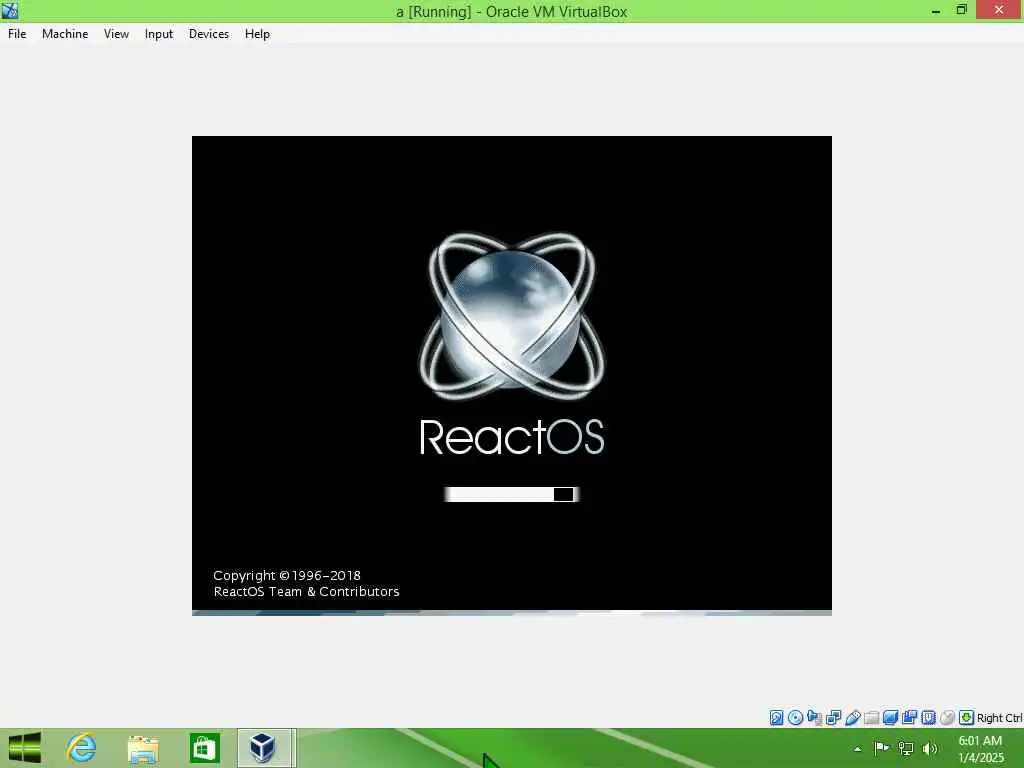Open the Windows Start button
This screenshot has width=1024, height=768.
pyautogui.click(x=25, y=748)
